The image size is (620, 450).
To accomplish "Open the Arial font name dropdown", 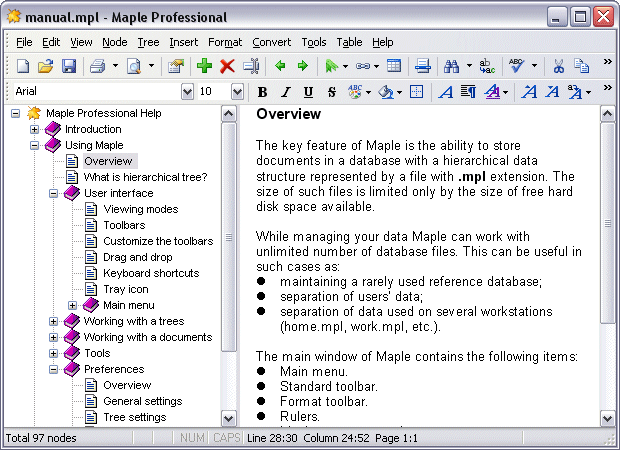I will (x=187, y=92).
